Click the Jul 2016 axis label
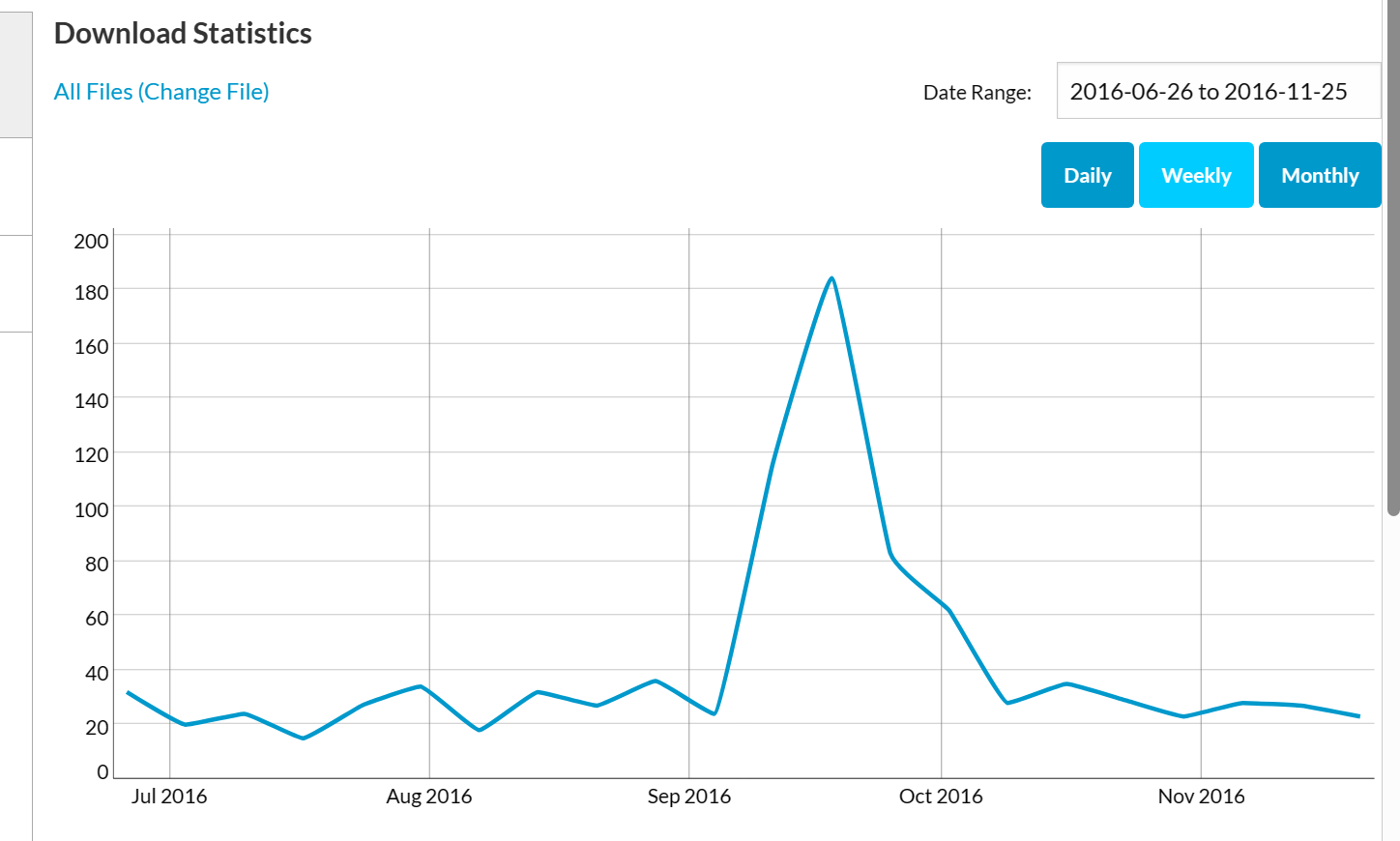 (169, 797)
